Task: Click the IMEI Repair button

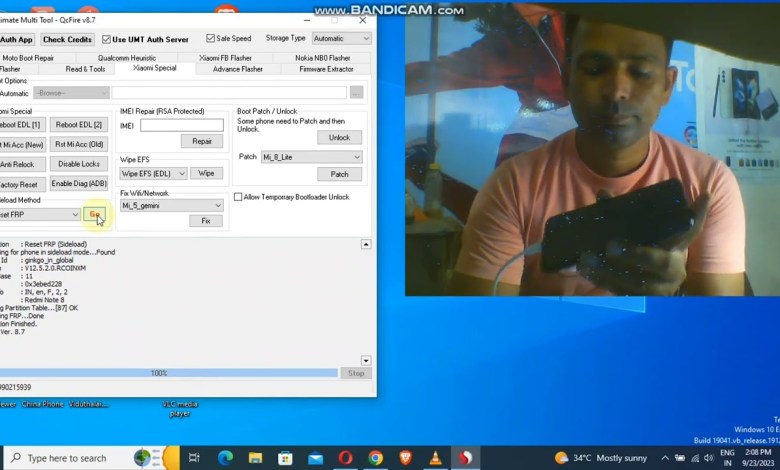Action: tap(201, 141)
